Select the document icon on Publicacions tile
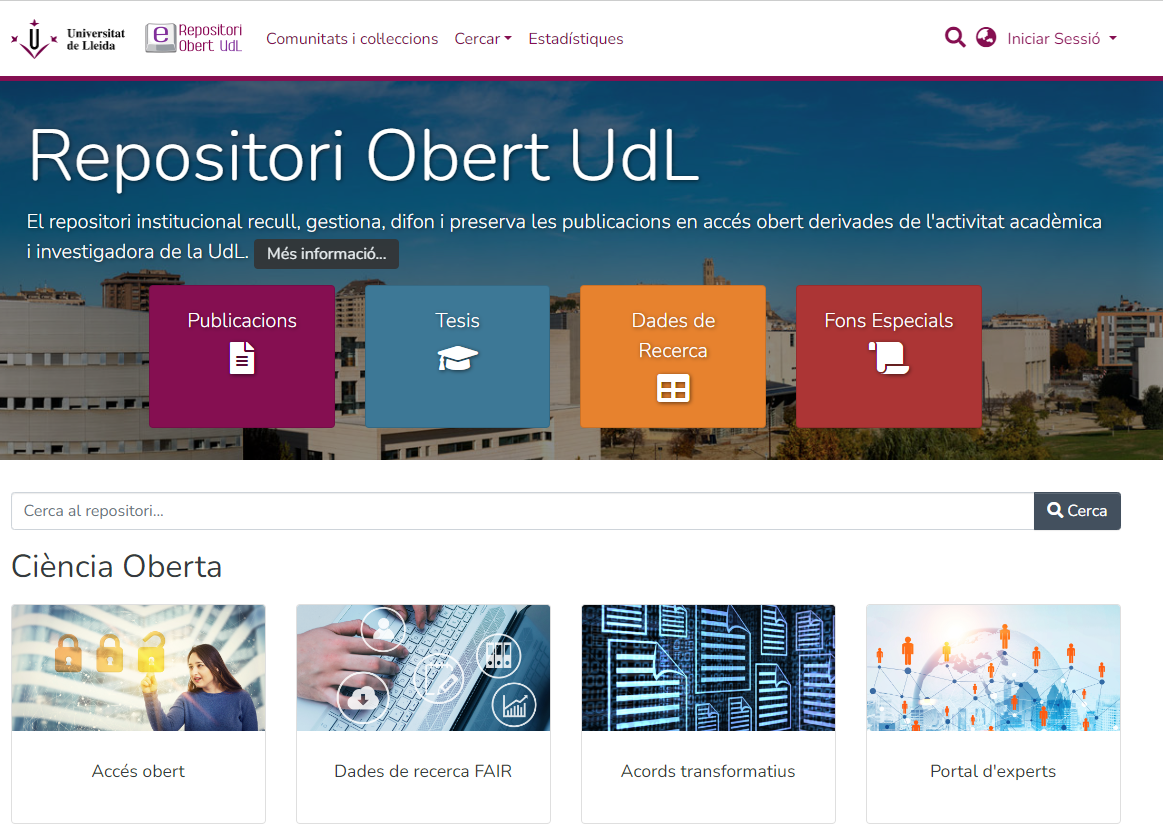Screen dimensions: 1163x838 [241, 359]
